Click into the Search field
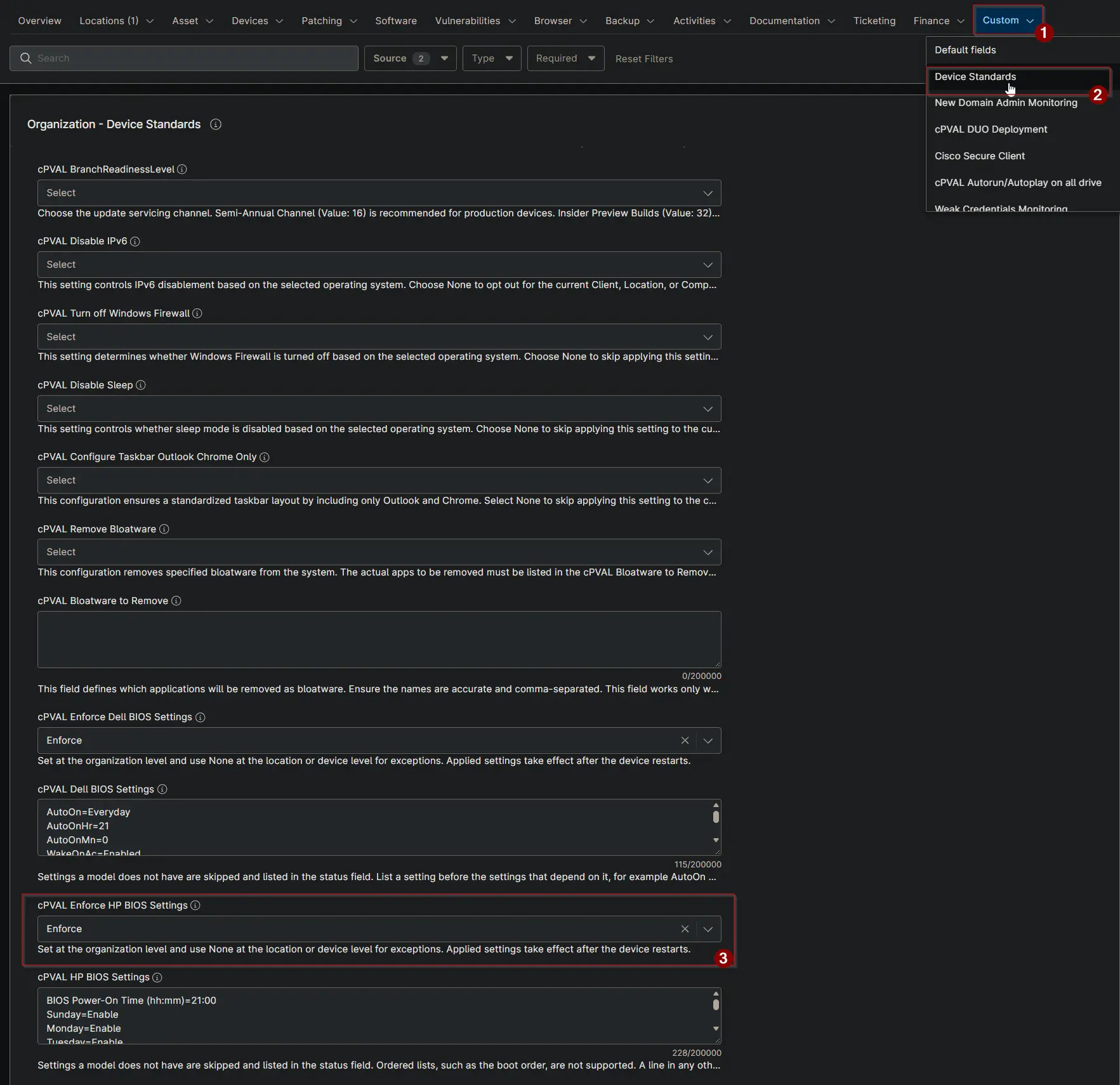The width and height of the screenshot is (1120, 1085). pos(184,58)
